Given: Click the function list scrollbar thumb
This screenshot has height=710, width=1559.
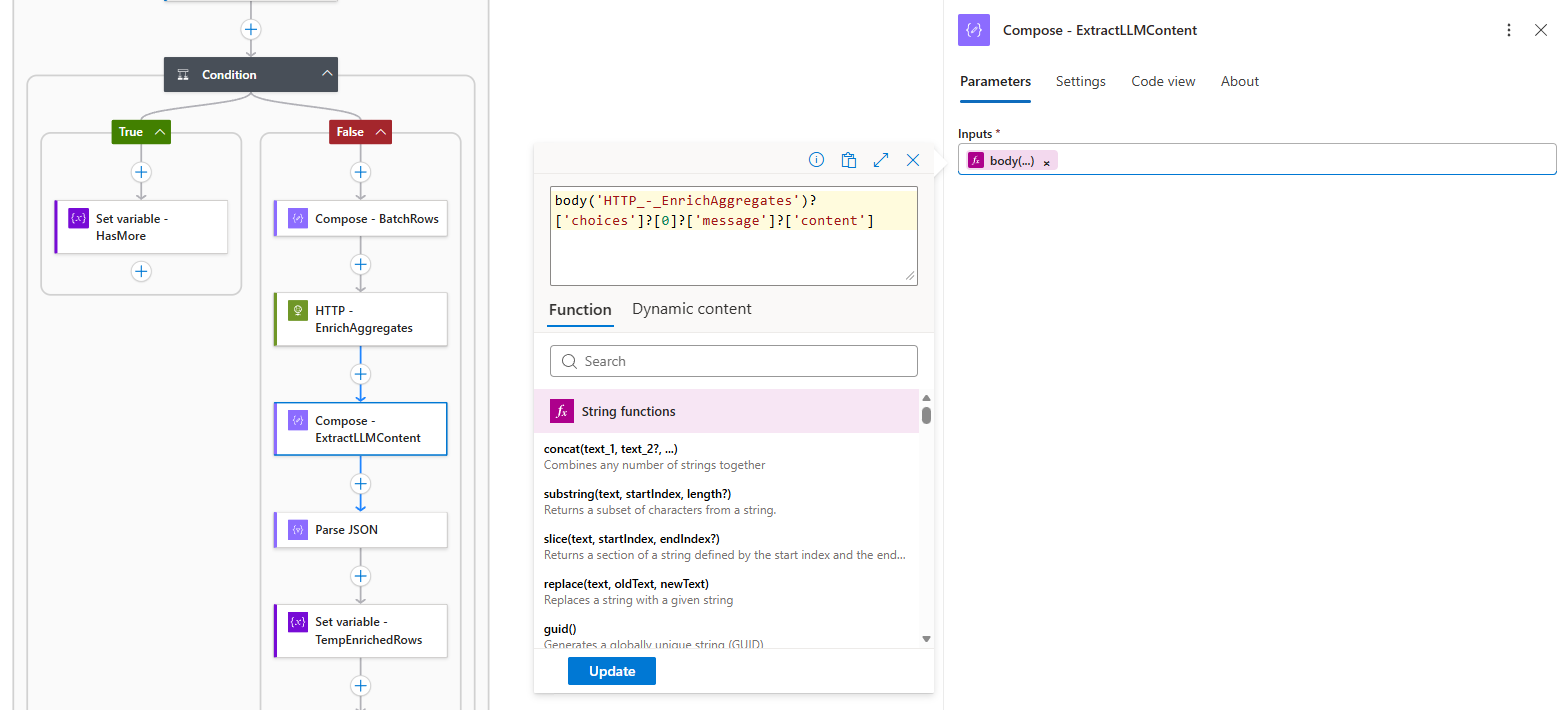Looking at the screenshot, I should pos(926,415).
